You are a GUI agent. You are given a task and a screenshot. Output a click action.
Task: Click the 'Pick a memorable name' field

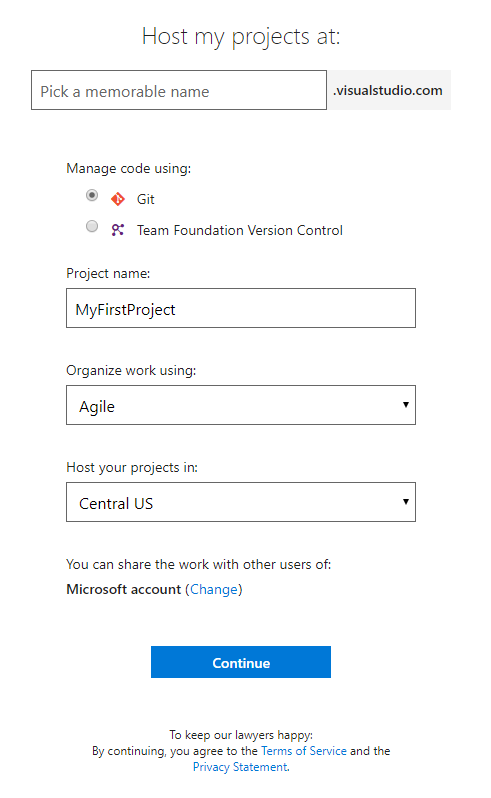click(179, 90)
